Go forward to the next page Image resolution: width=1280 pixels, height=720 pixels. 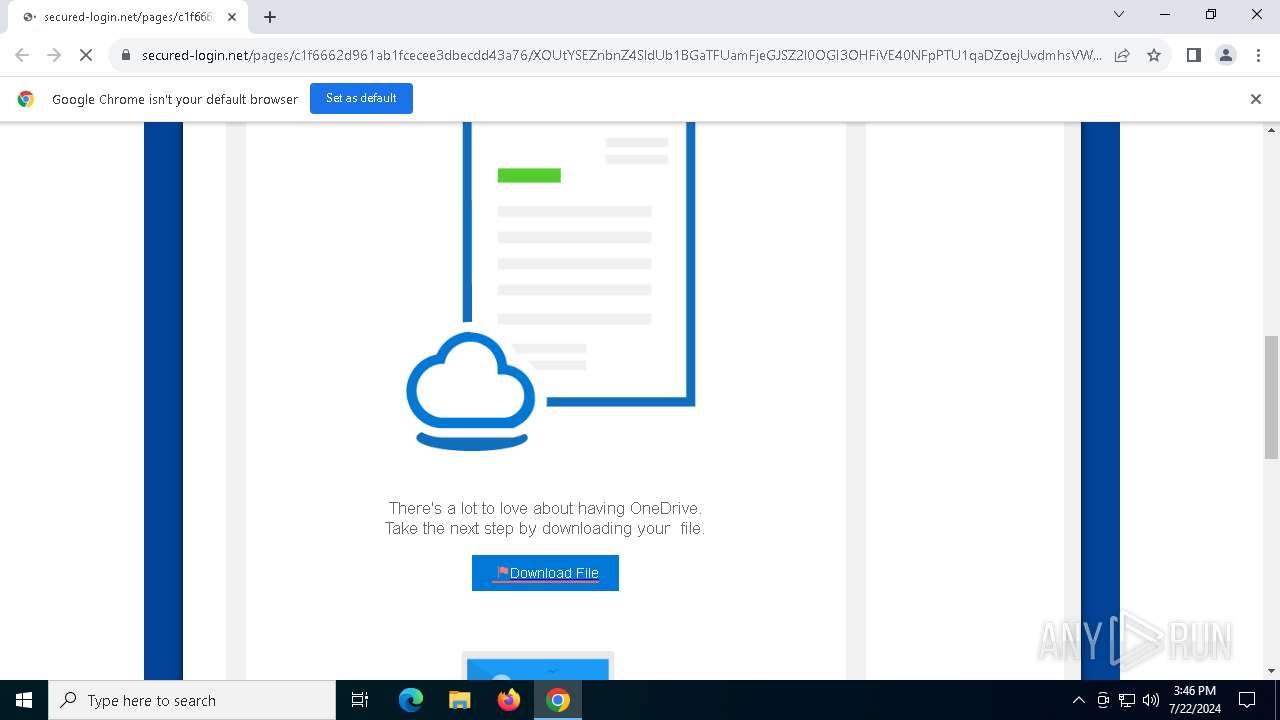[54, 55]
